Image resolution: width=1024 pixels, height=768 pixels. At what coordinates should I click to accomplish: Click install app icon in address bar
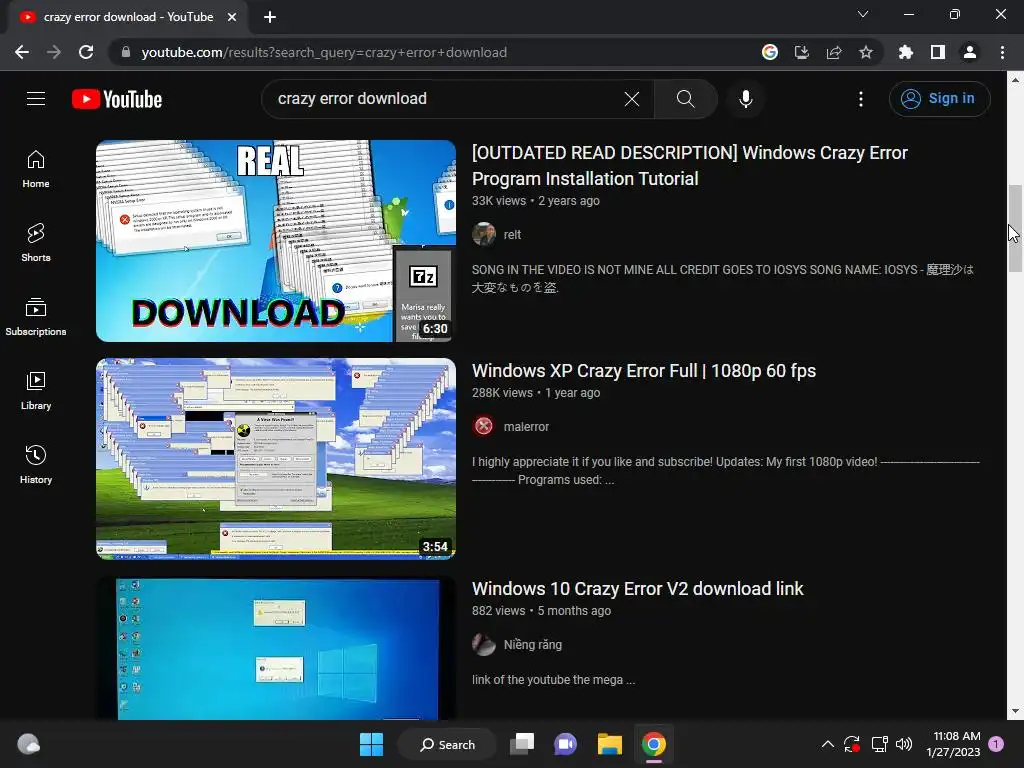tap(802, 52)
